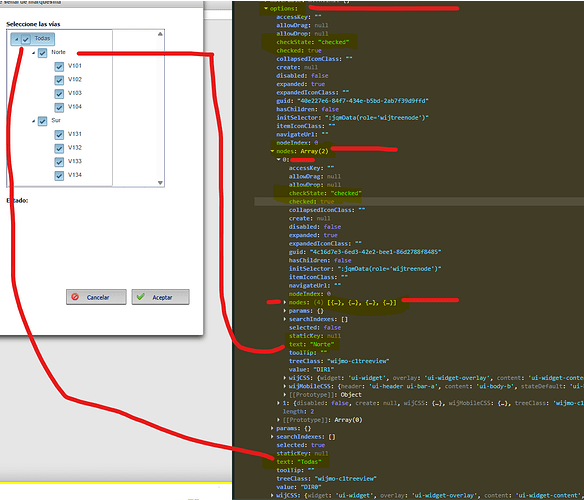Viewport: 584px width, 500px height.
Task: Uncheck the V101 checkbox
Action: 59,67
